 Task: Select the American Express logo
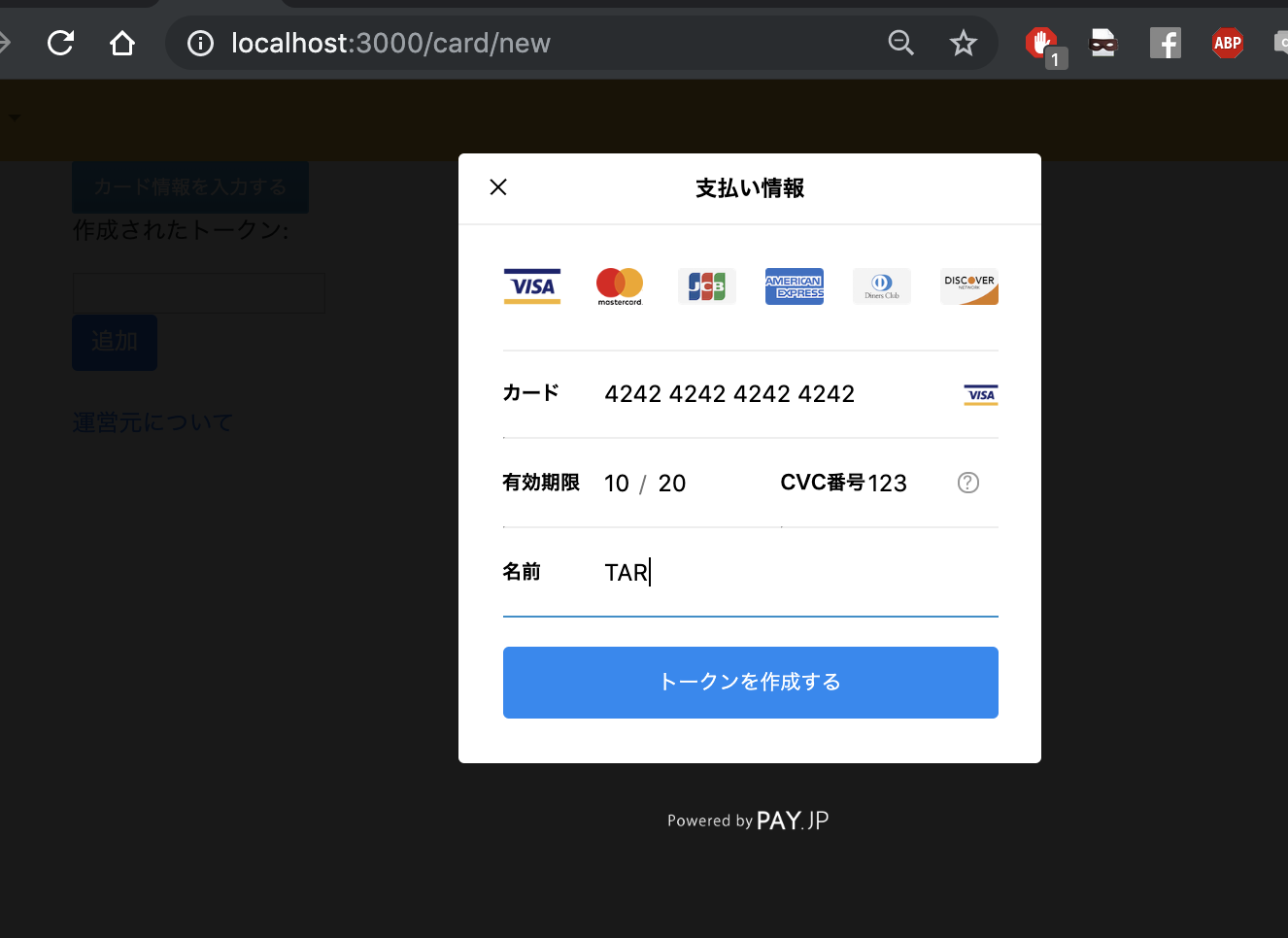[794, 285]
